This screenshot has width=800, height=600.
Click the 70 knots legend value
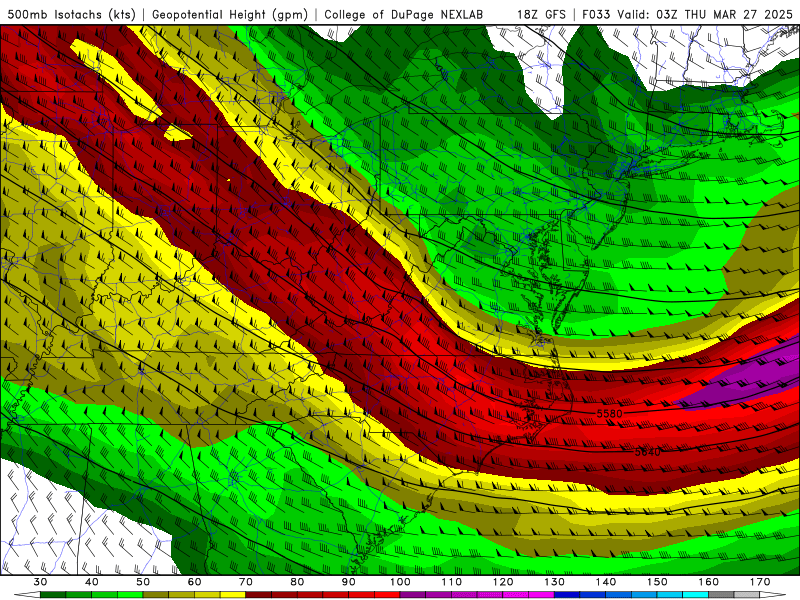[246, 582]
